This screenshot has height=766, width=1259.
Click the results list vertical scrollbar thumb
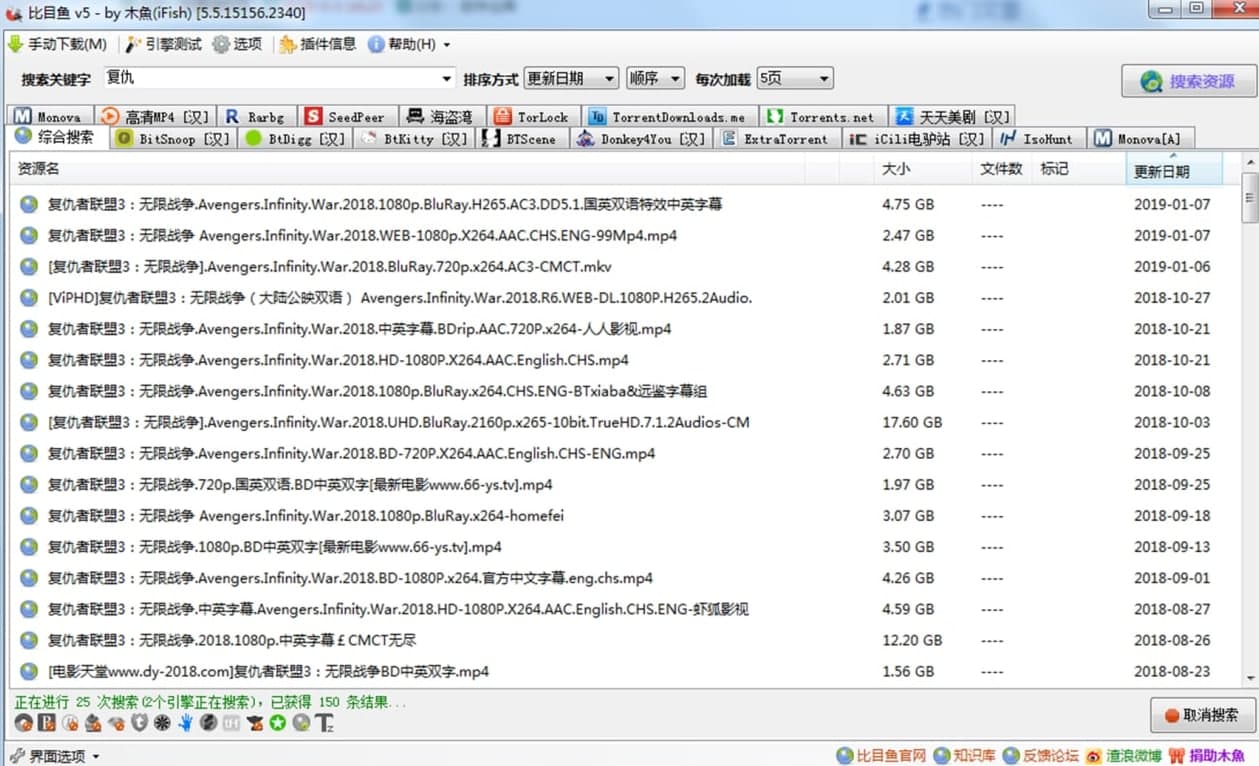tap(1249, 197)
